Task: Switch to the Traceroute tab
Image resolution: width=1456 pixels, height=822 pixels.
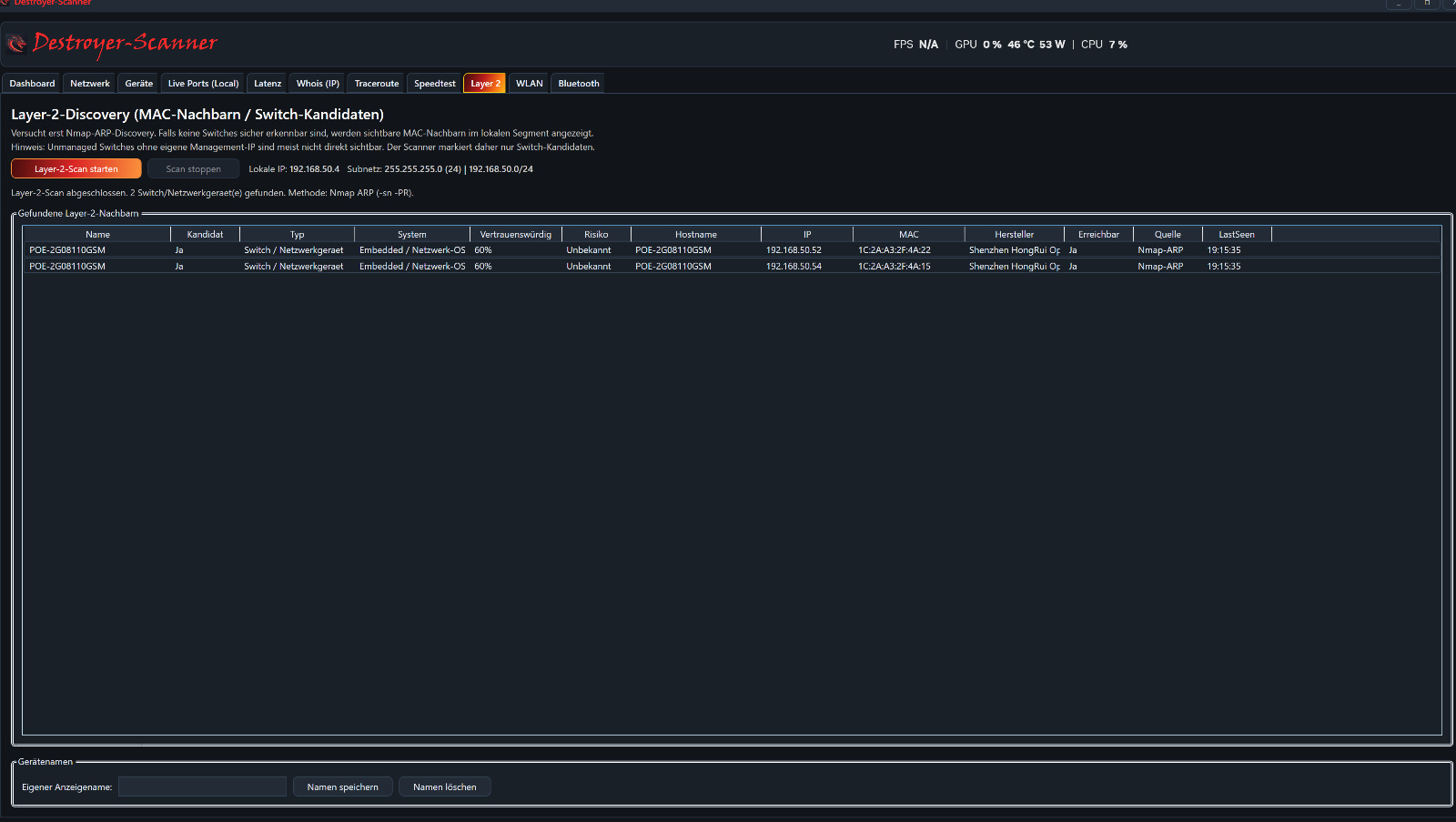Action: (377, 83)
